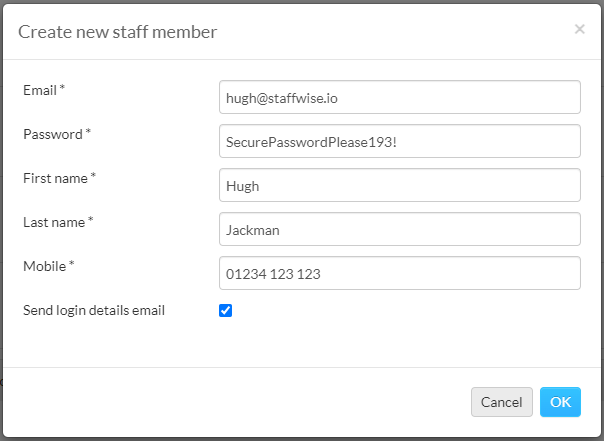Click the required asterisk beside First name label
Image resolution: width=604 pixels, height=441 pixels.
click(x=93, y=176)
